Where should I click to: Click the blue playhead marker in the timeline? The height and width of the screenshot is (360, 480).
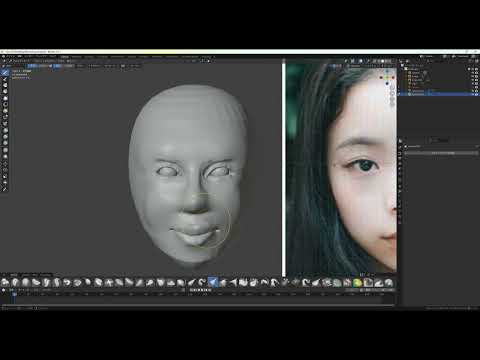pyautogui.click(x=15, y=294)
